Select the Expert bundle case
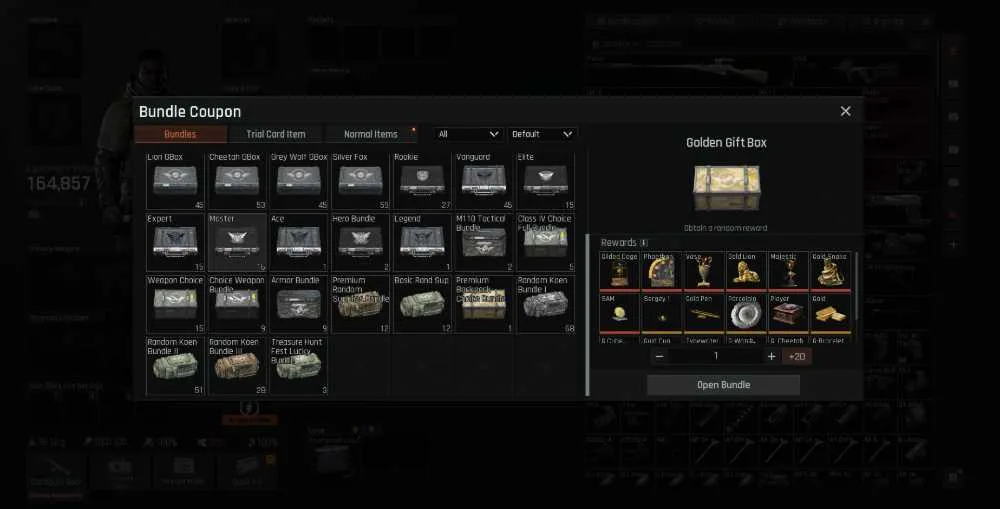 point(175,242)
